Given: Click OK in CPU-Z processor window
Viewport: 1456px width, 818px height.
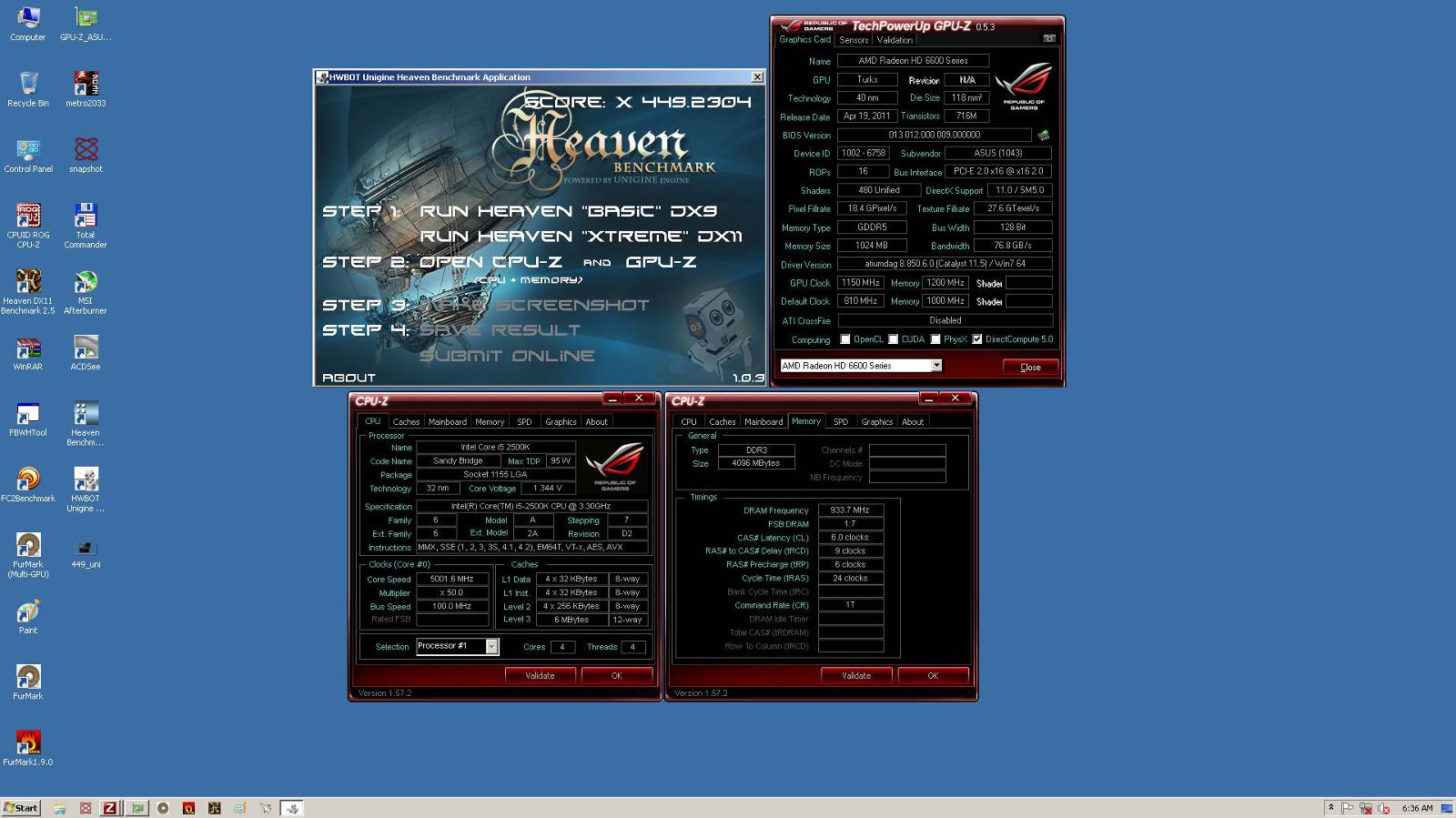Looking at the screenshot, I should 616,675.
